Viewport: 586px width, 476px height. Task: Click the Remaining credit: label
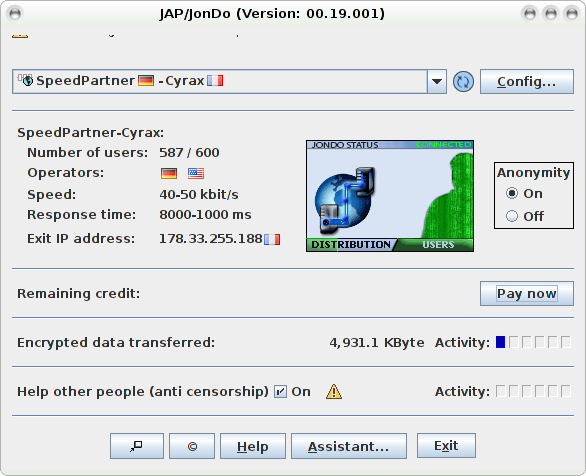(78, 294)
